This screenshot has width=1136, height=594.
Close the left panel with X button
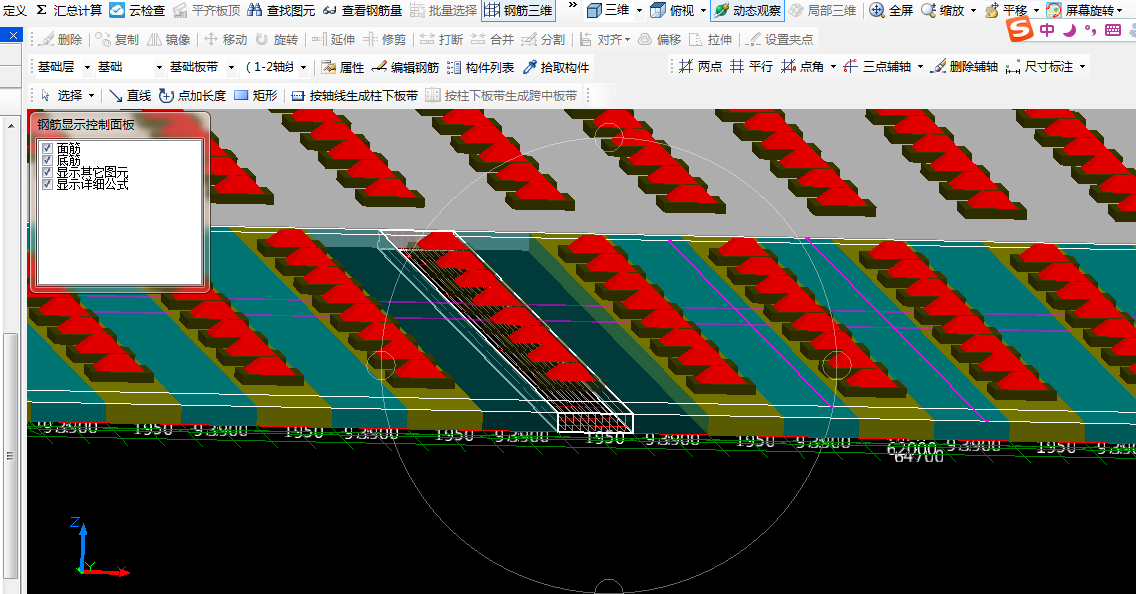point(12,35)
